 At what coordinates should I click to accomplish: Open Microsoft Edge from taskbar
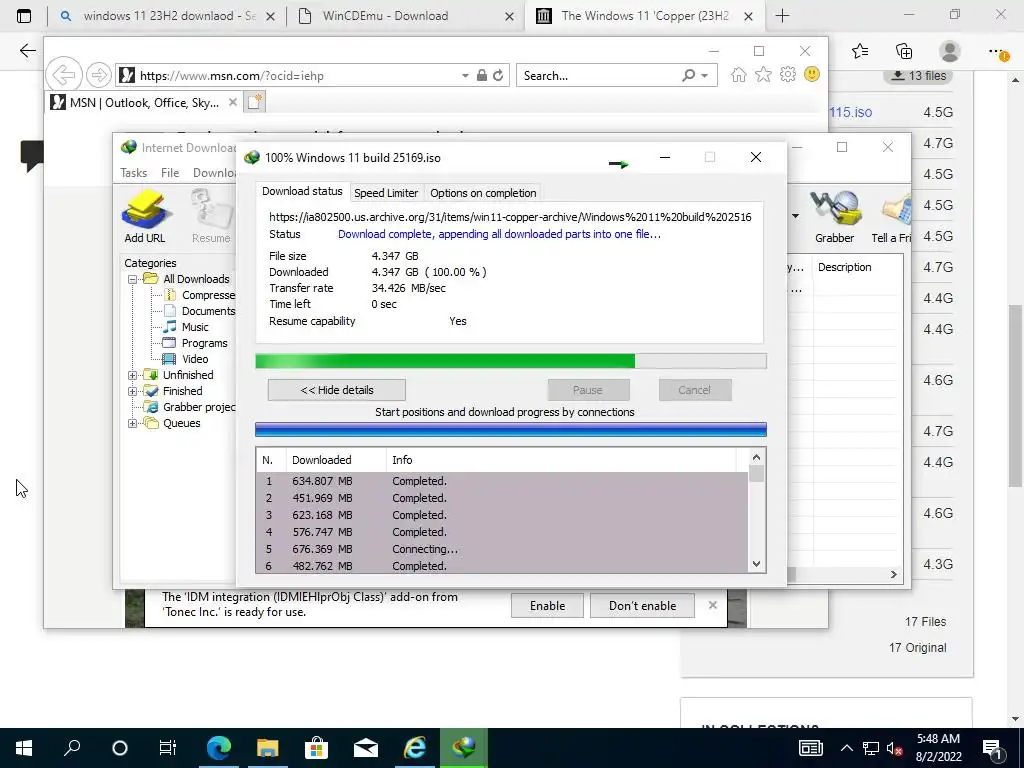click(x=219, y=748)
